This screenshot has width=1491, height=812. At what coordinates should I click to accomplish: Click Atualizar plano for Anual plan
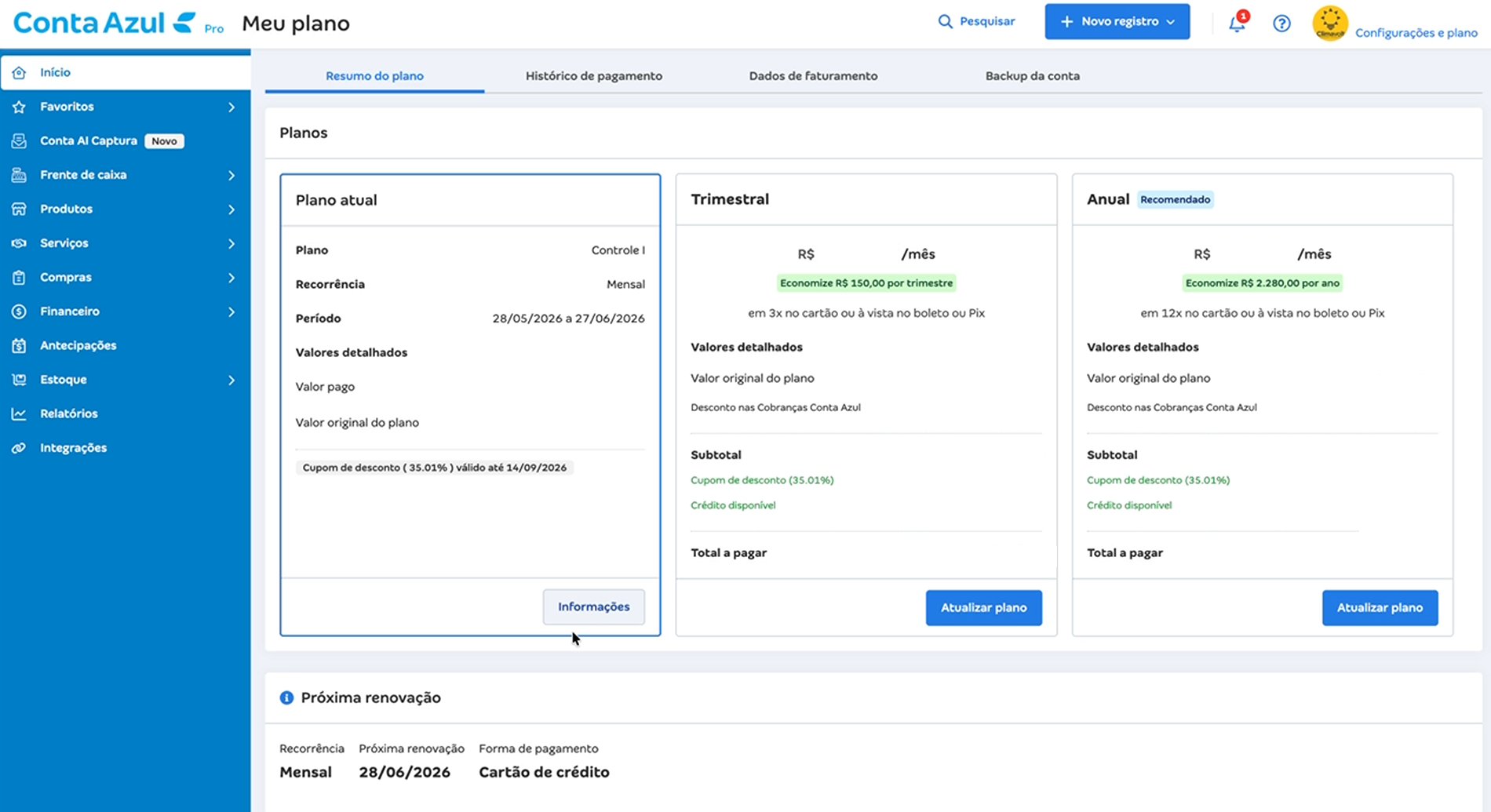click(x=1380, y=607)
